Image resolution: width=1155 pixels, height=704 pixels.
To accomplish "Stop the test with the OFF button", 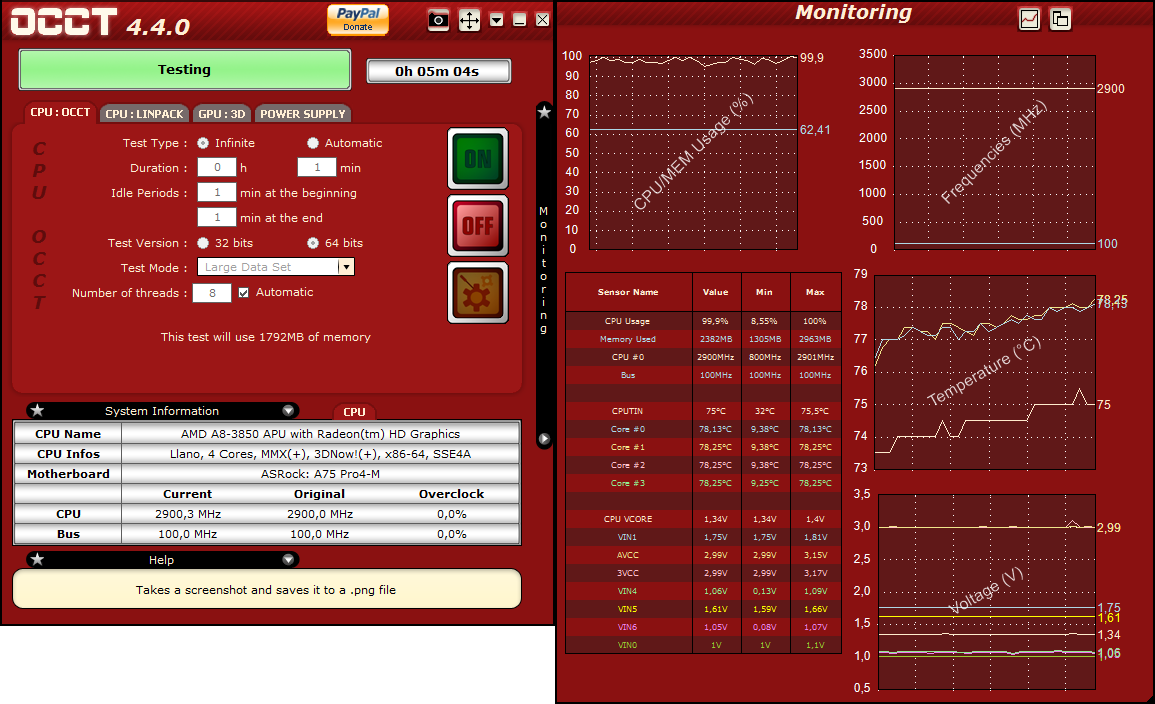I will [x=478, y=225].
